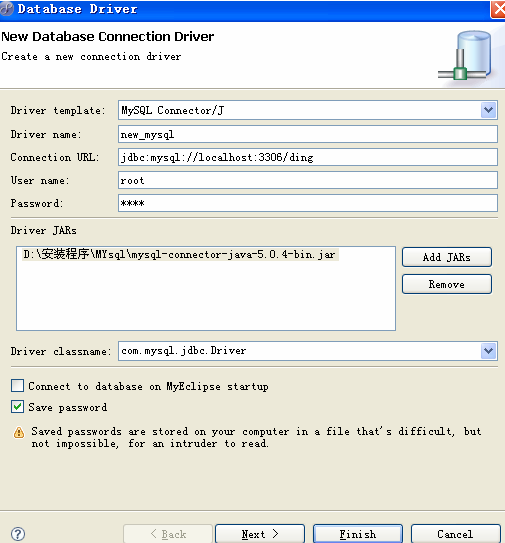Click the Database Driver title bar icon

[6, 9]
